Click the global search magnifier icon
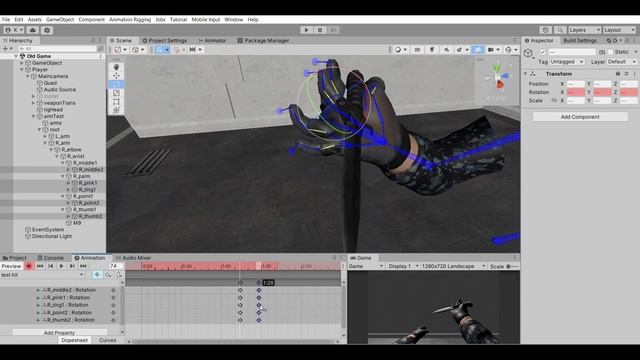 click(560, 30)
